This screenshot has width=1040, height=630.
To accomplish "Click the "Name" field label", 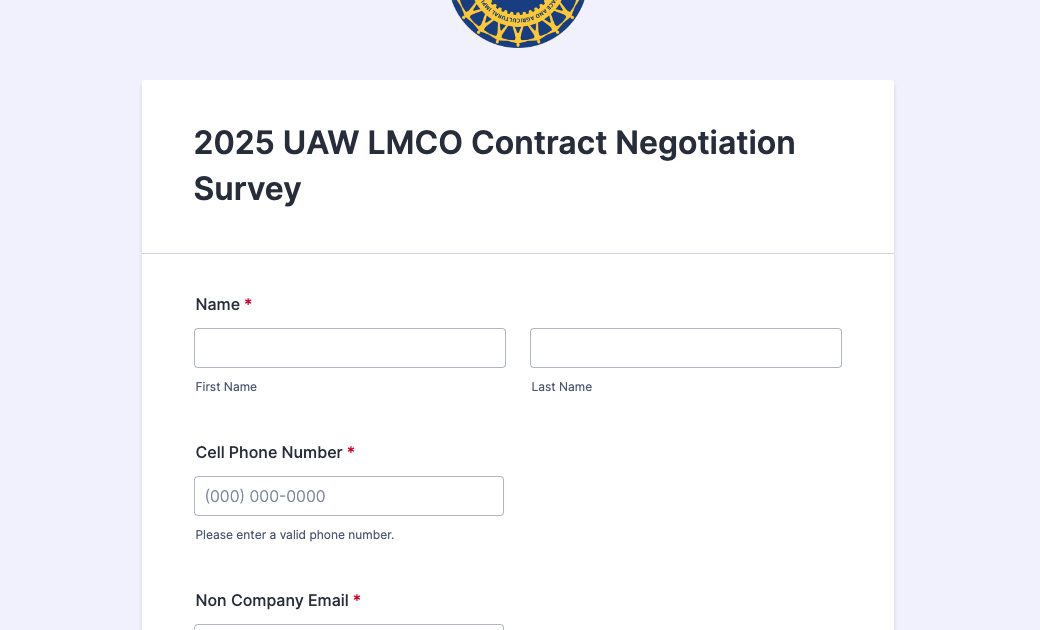I will [218, 304].
